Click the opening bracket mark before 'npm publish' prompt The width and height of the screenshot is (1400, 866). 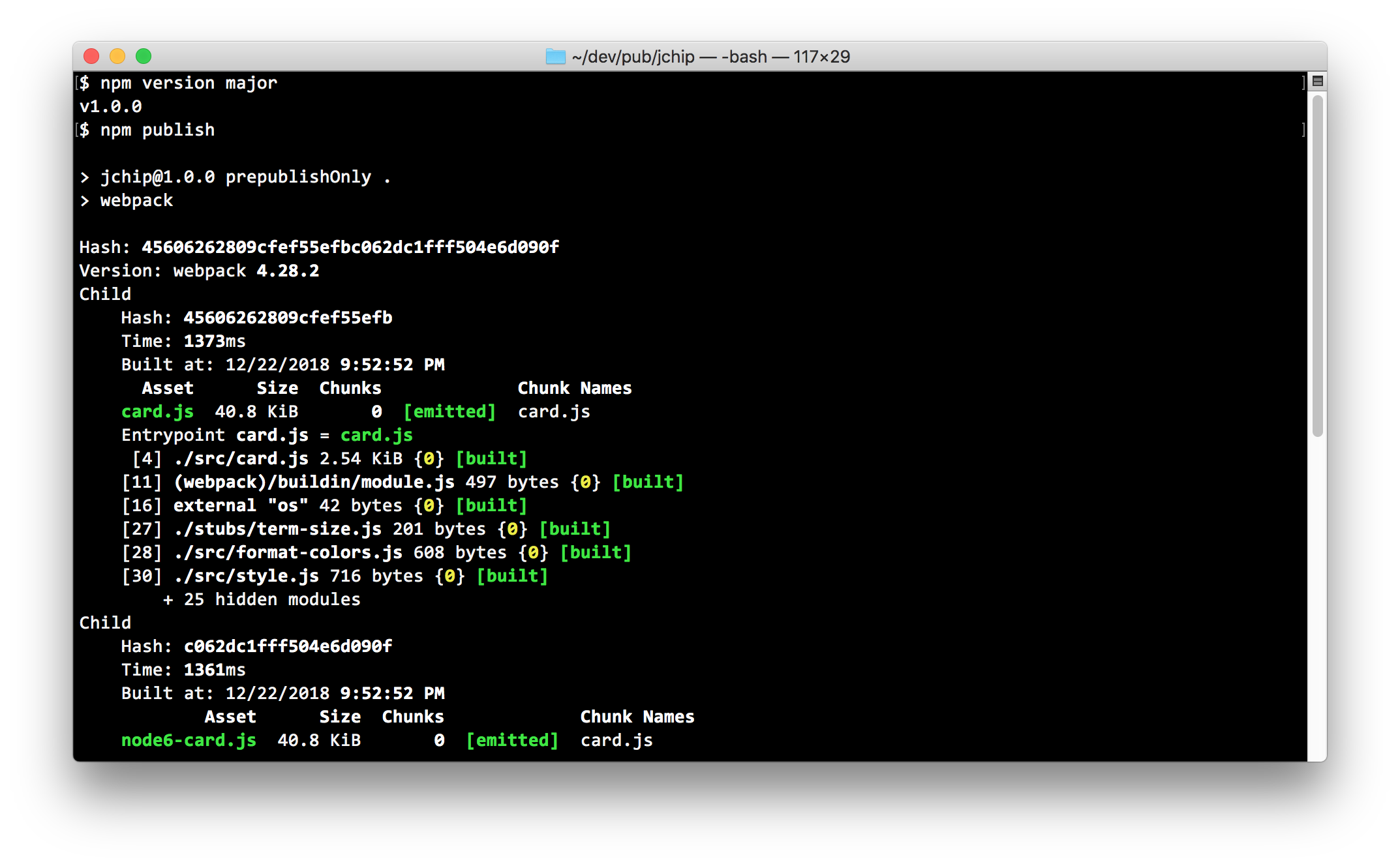click(78, 130)
